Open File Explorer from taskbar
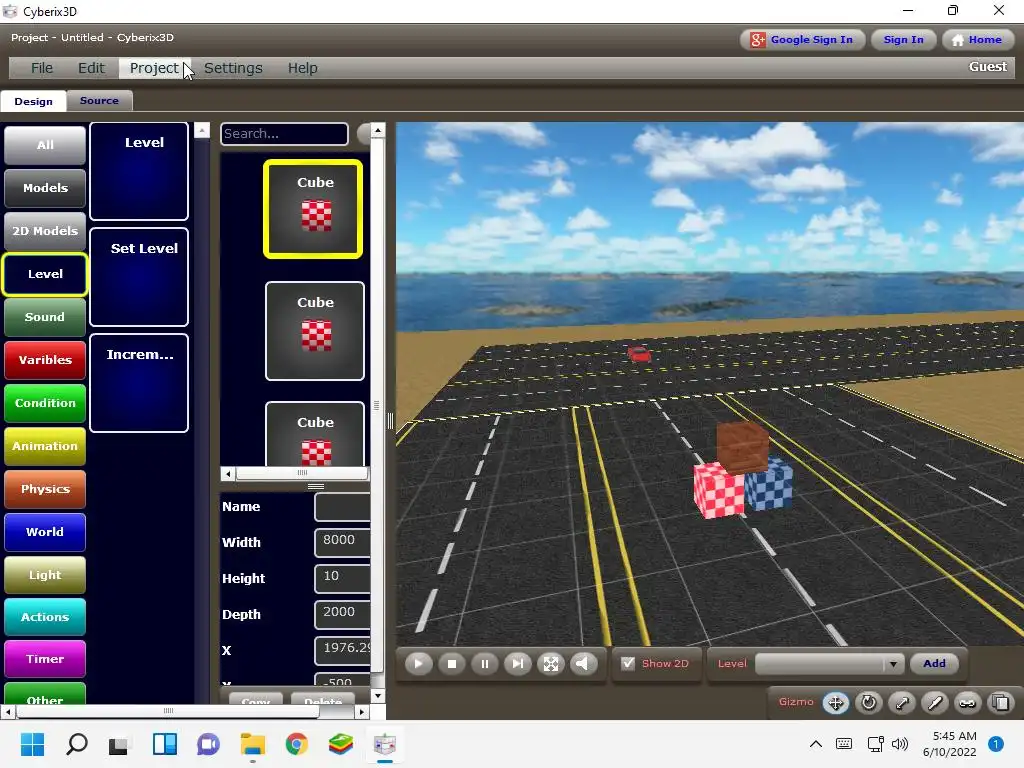 pos(253,744)
